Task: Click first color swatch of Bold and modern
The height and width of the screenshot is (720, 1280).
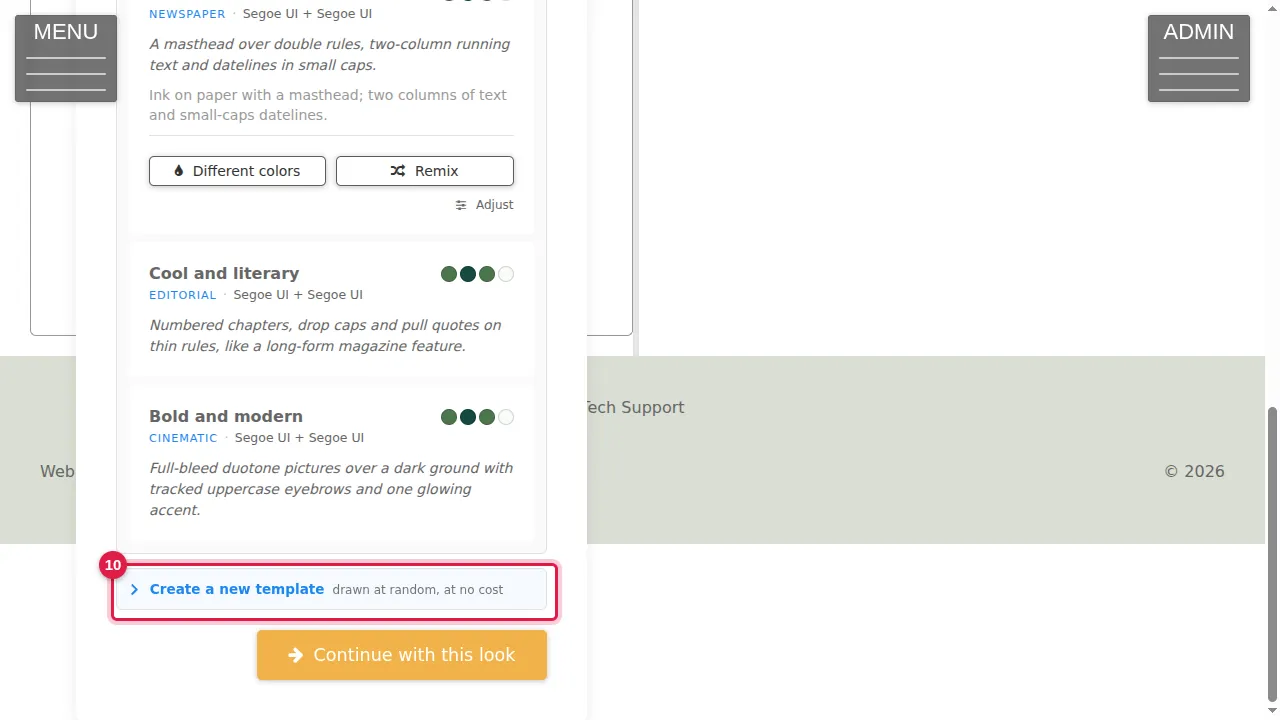Action: 449,417
